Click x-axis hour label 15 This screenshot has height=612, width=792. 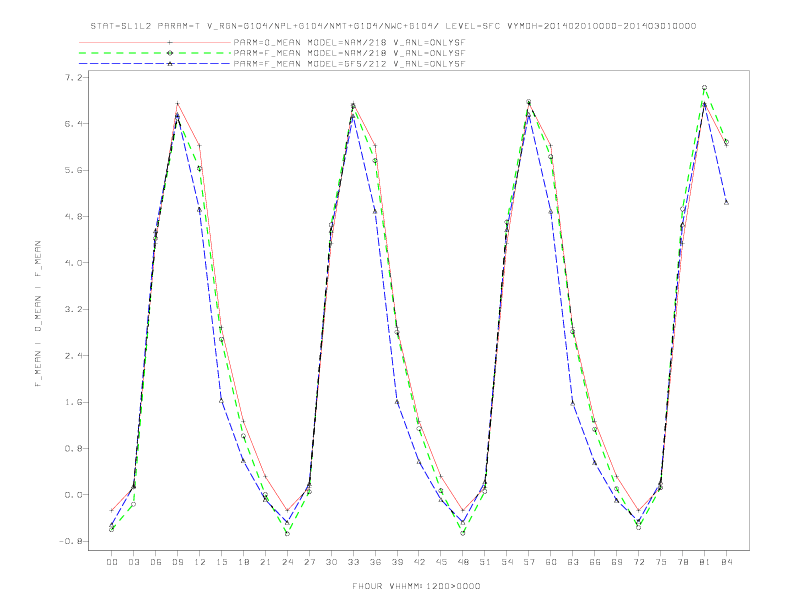(222, 562)
